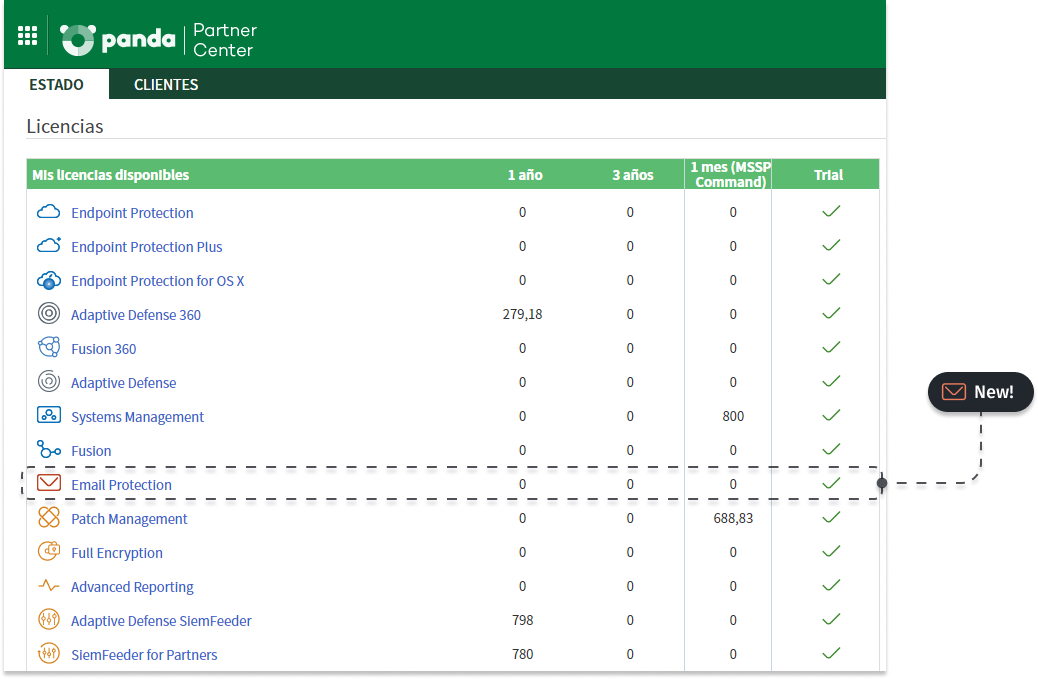Click the Patch Management icon

48,518
